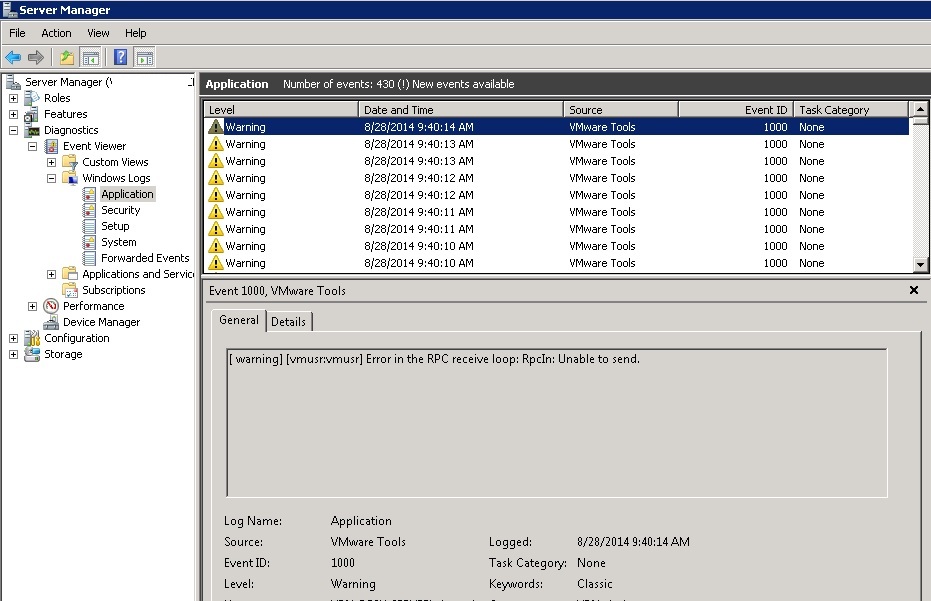Collapse the Diagnostics tree node
The height and width of the screenshot is (601, 931).
pos(14,131)
